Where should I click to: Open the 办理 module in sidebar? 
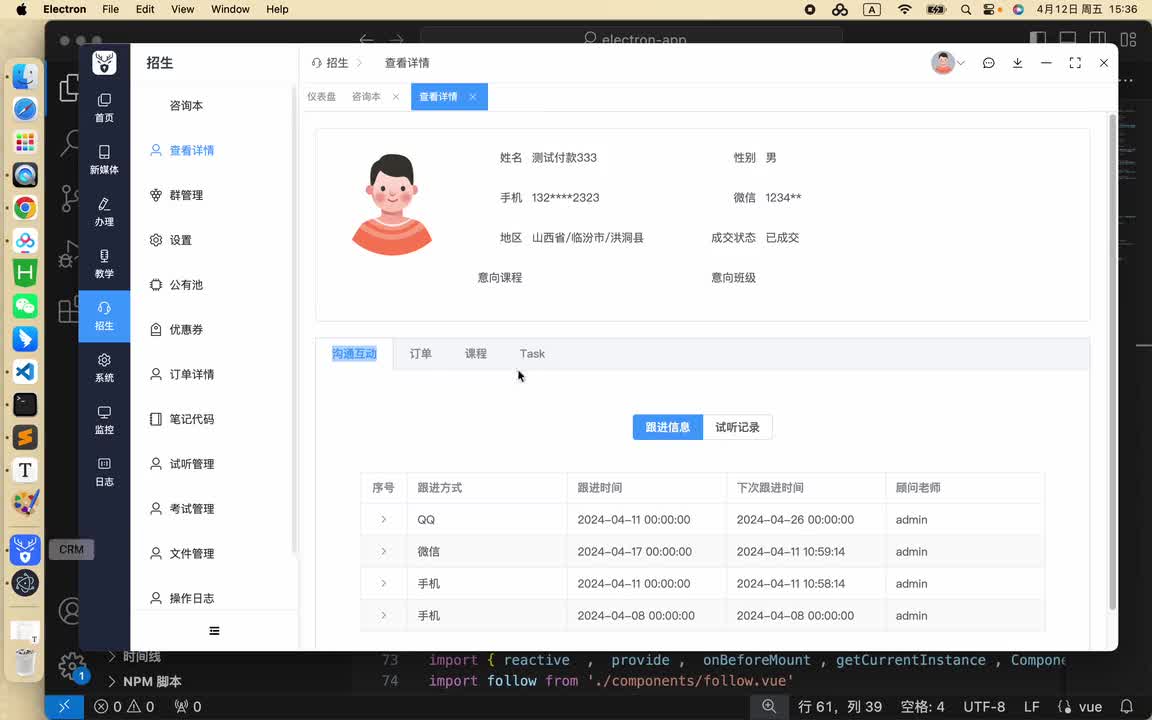tap(104, 212)
